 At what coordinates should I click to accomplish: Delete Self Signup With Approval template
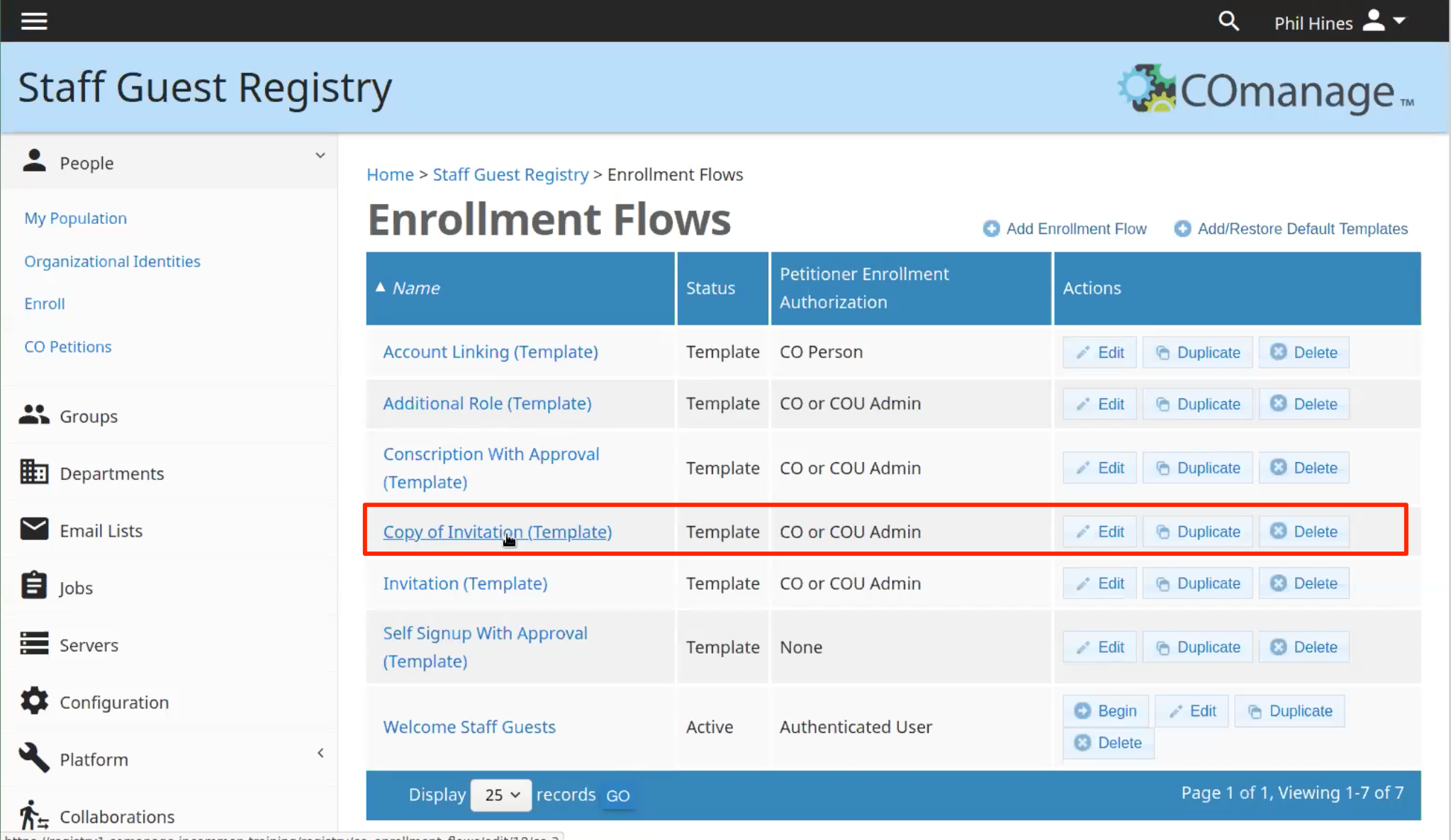pos(1304,647)
